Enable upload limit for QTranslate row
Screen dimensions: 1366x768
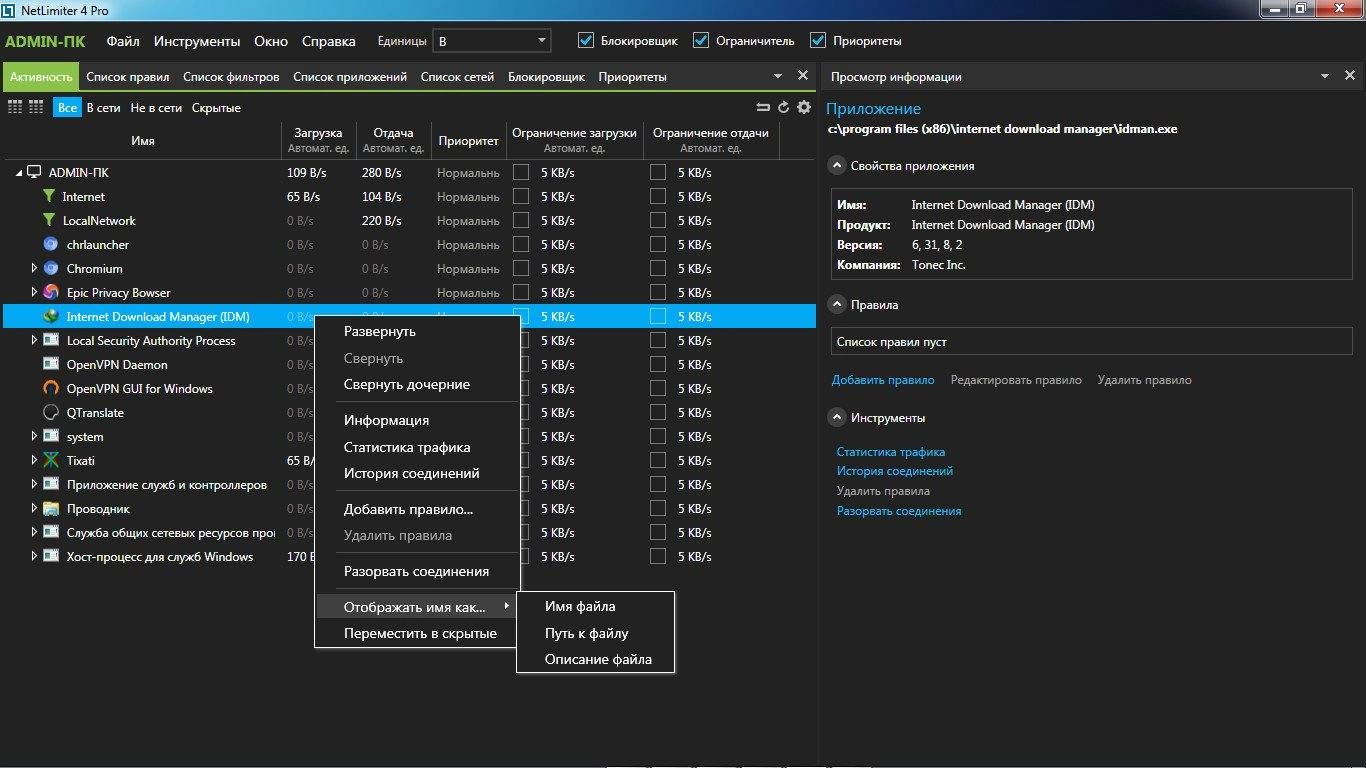click(658, 412)
